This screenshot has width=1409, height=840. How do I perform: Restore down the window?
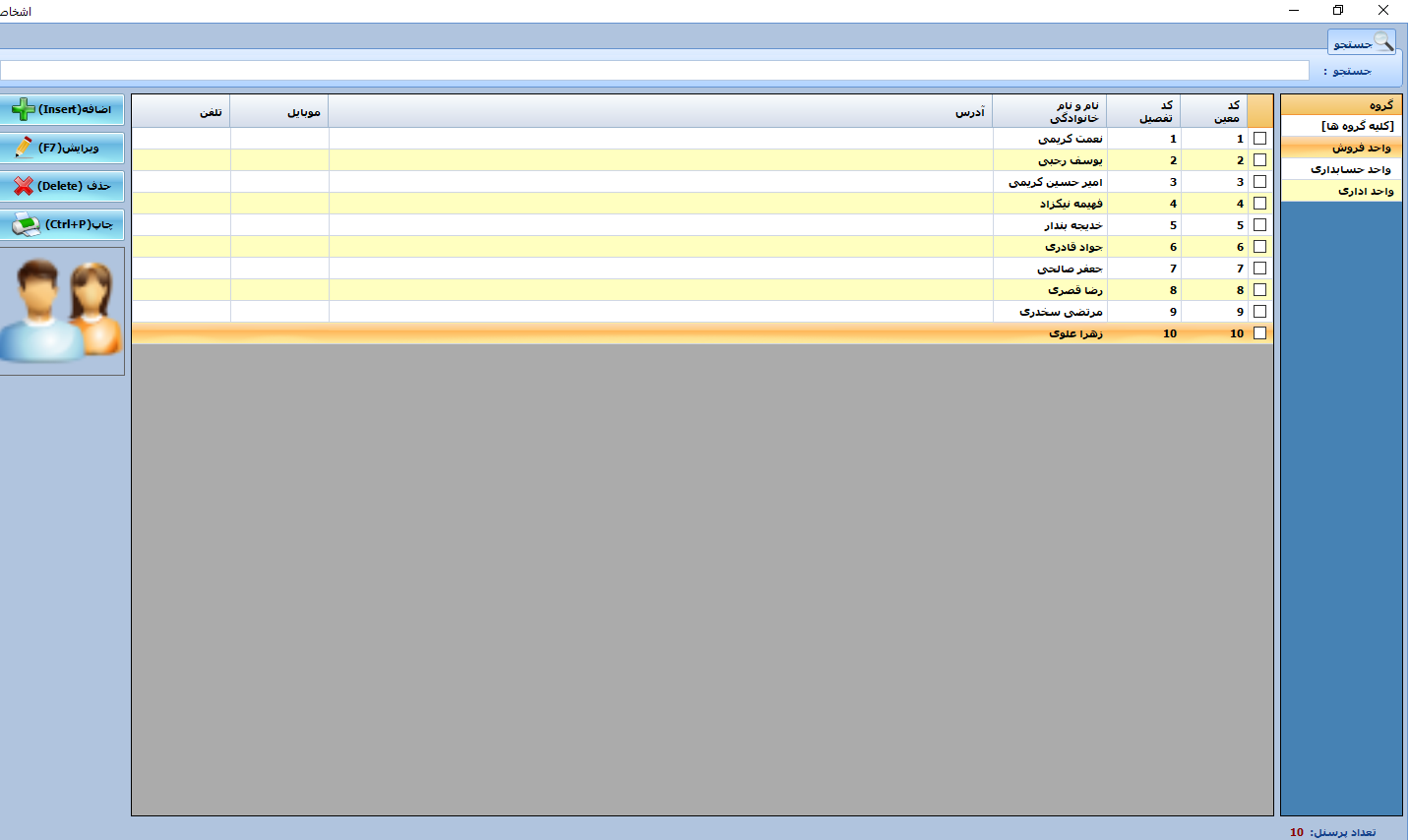coord(1338,10)
